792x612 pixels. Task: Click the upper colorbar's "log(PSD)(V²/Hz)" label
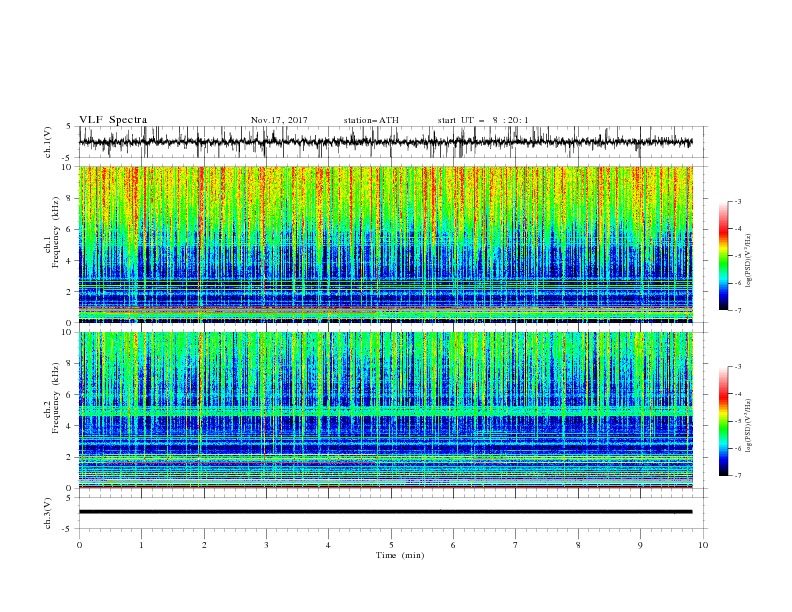(750, 261)
